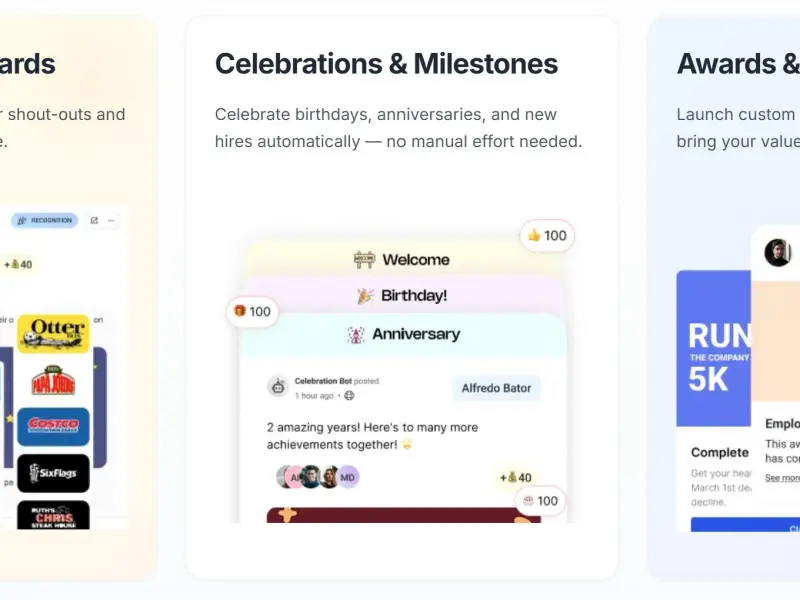The image size is (800, 600).
Task: Select the Anniversary celebration card
Action: [403, 335]
